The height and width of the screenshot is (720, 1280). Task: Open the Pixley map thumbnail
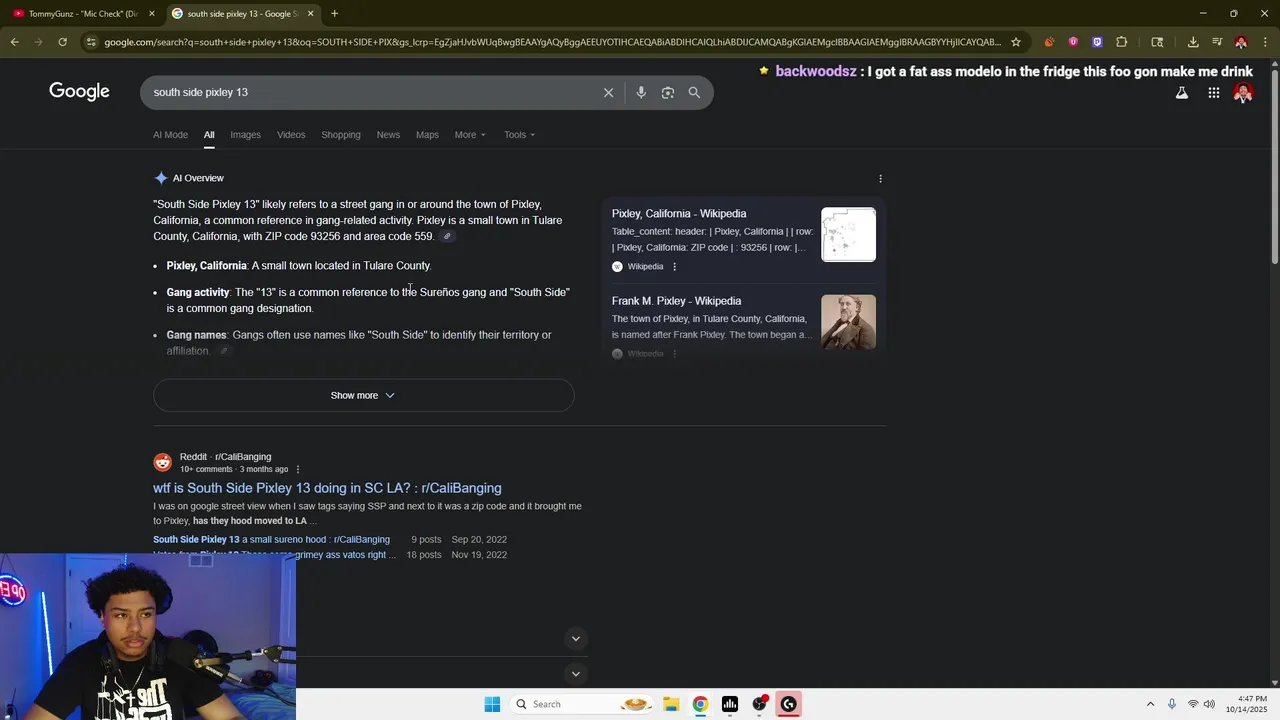pos(848,235)
